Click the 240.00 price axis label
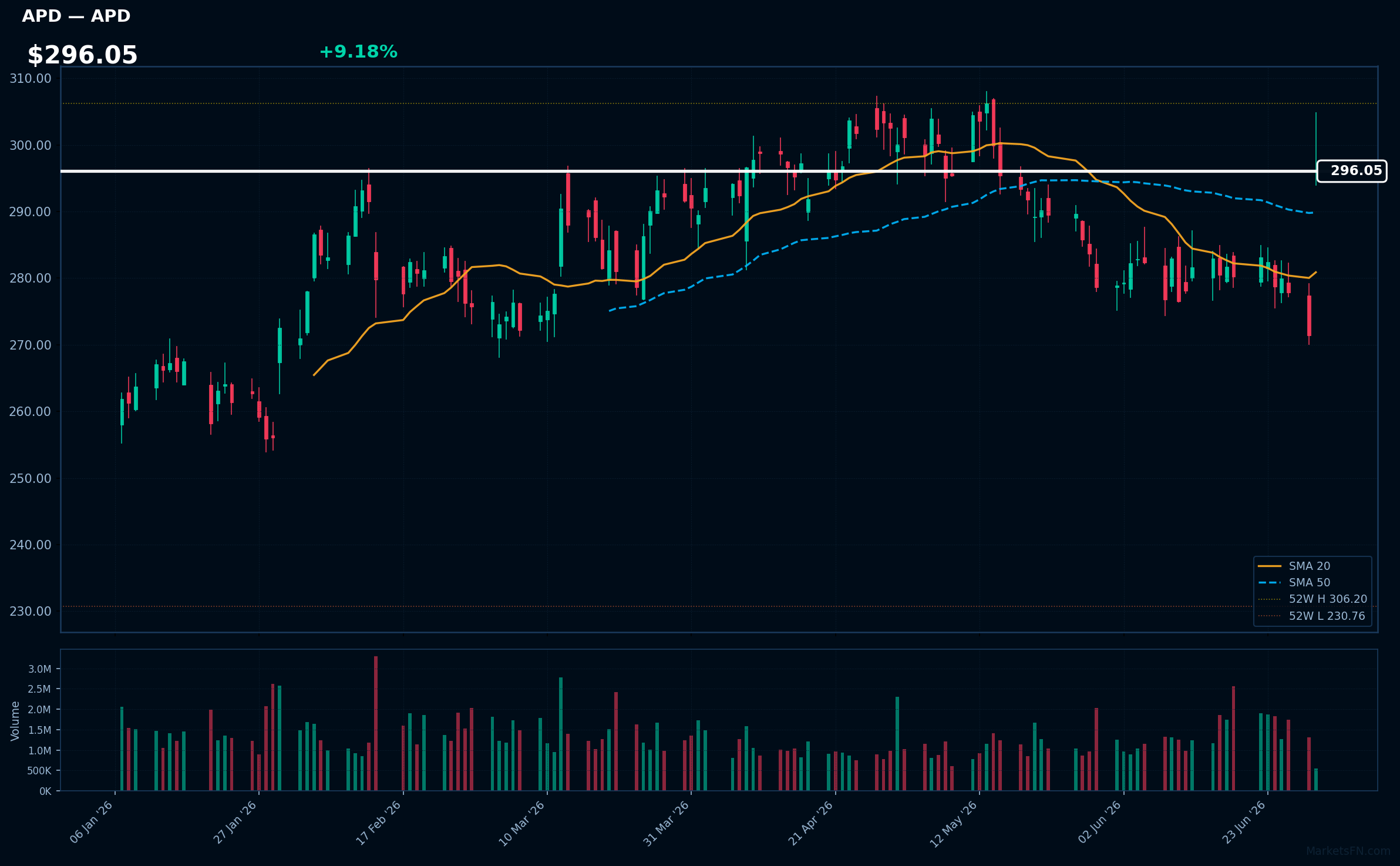1400x866 pixels. [x=31, y=545]
